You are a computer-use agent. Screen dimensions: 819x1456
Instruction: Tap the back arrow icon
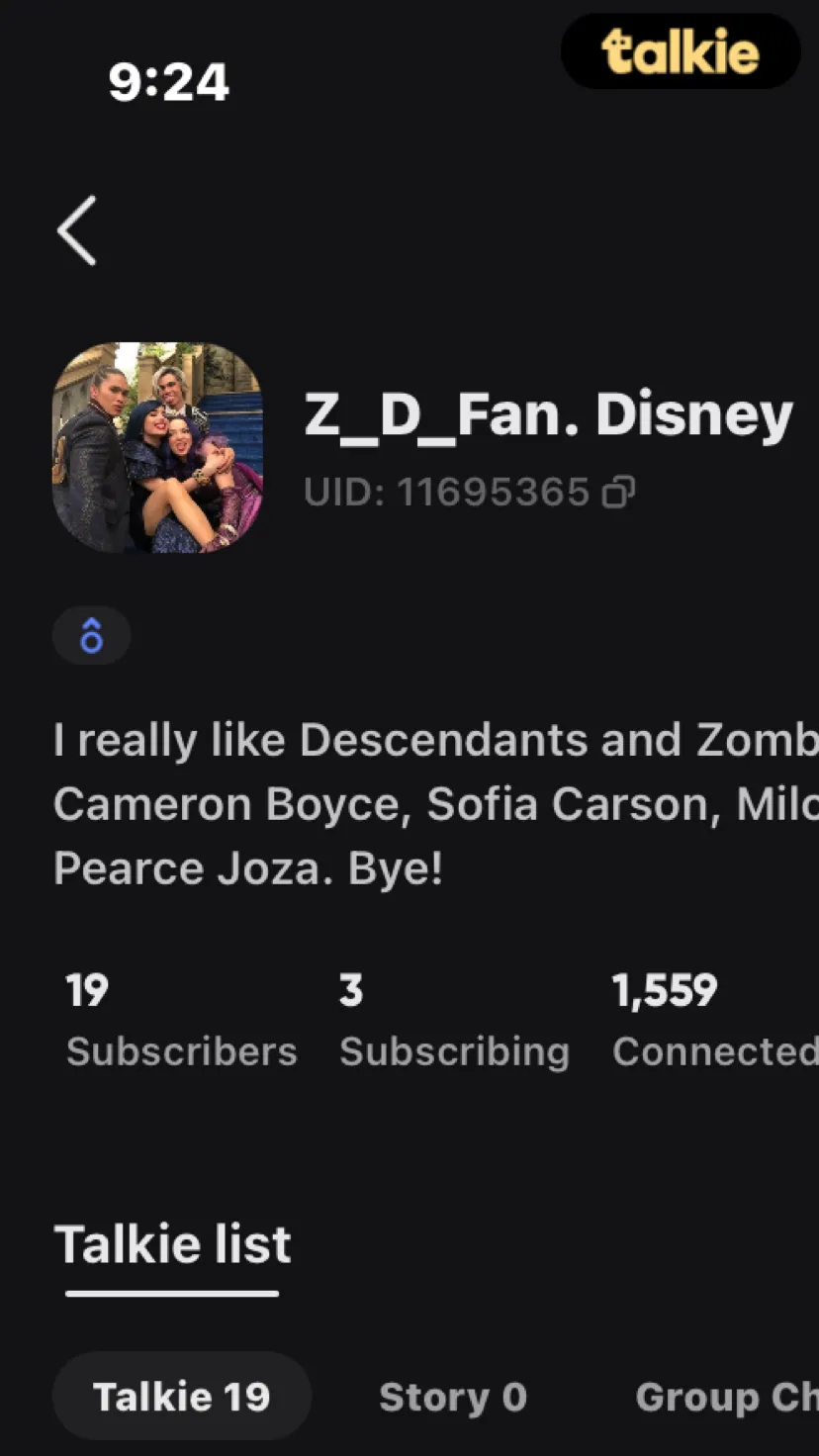click(x=77, y=230)
